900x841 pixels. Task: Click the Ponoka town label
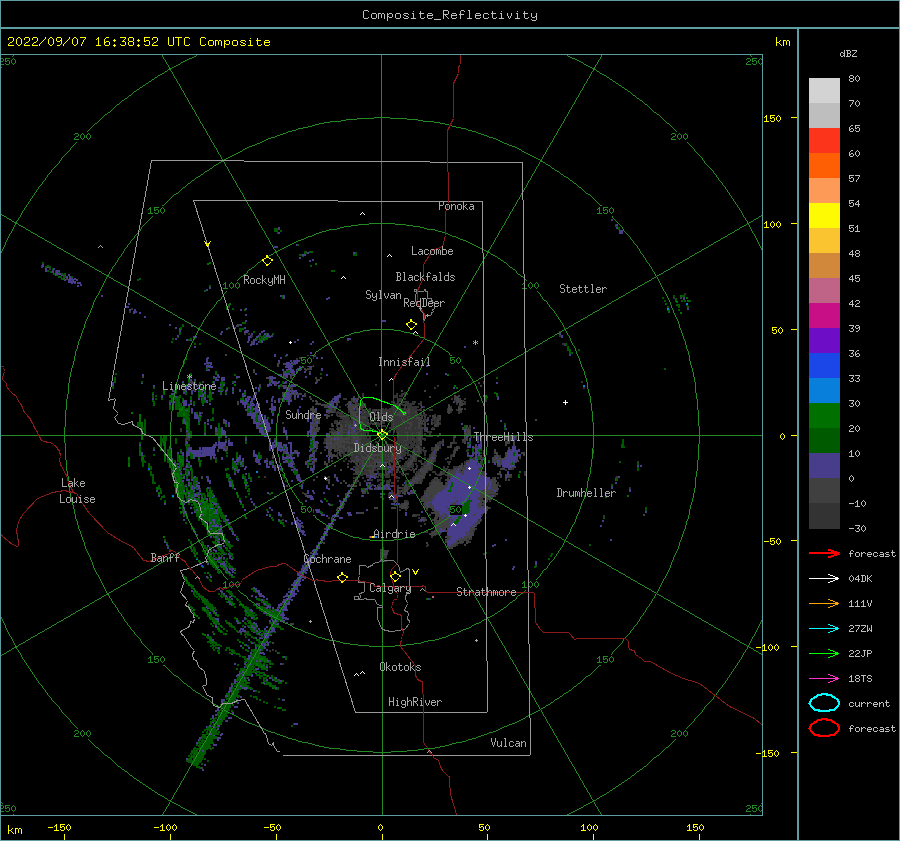456,206
